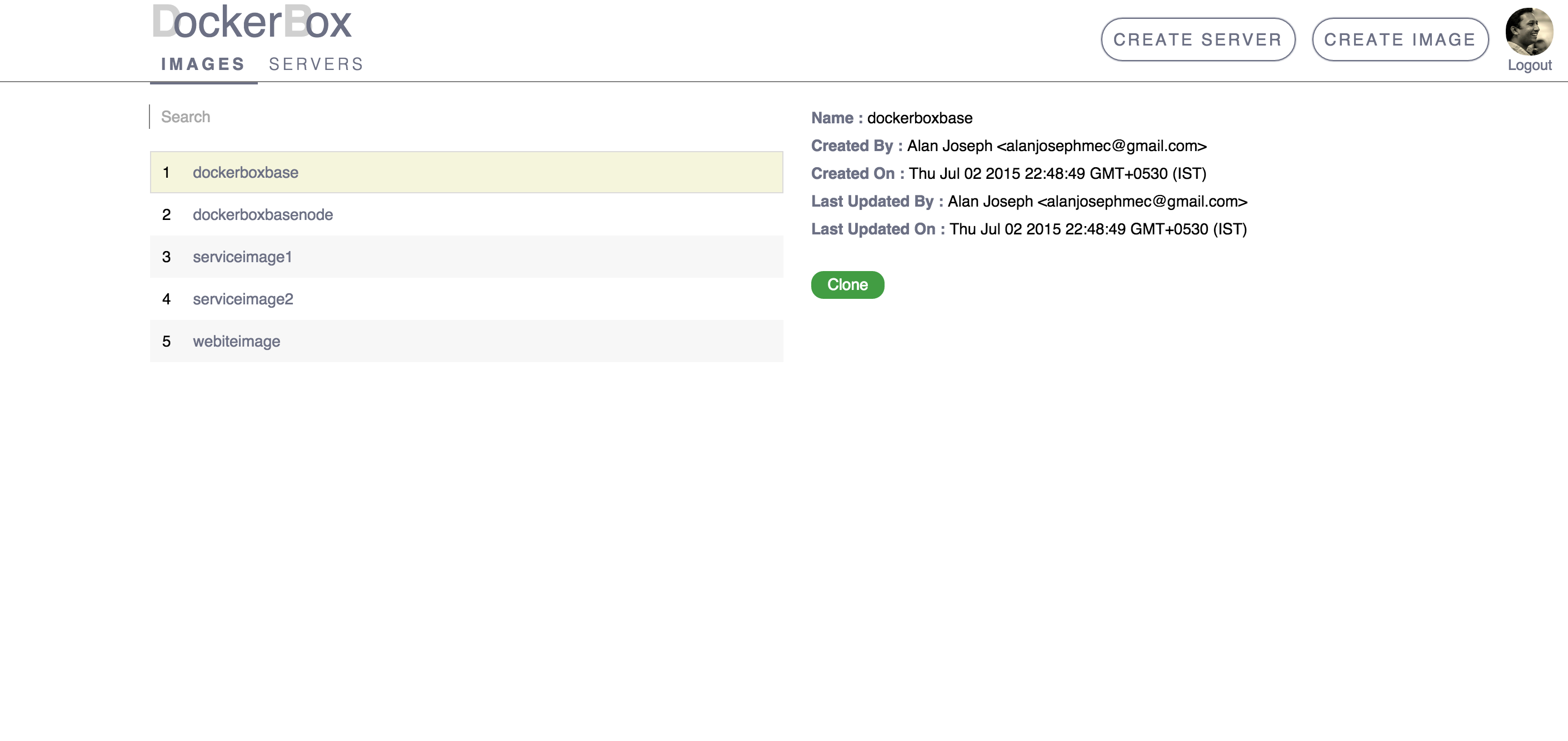Switch to the Servers tab
The height and width of the screenshot is (741, 1568).
point(316,64)
